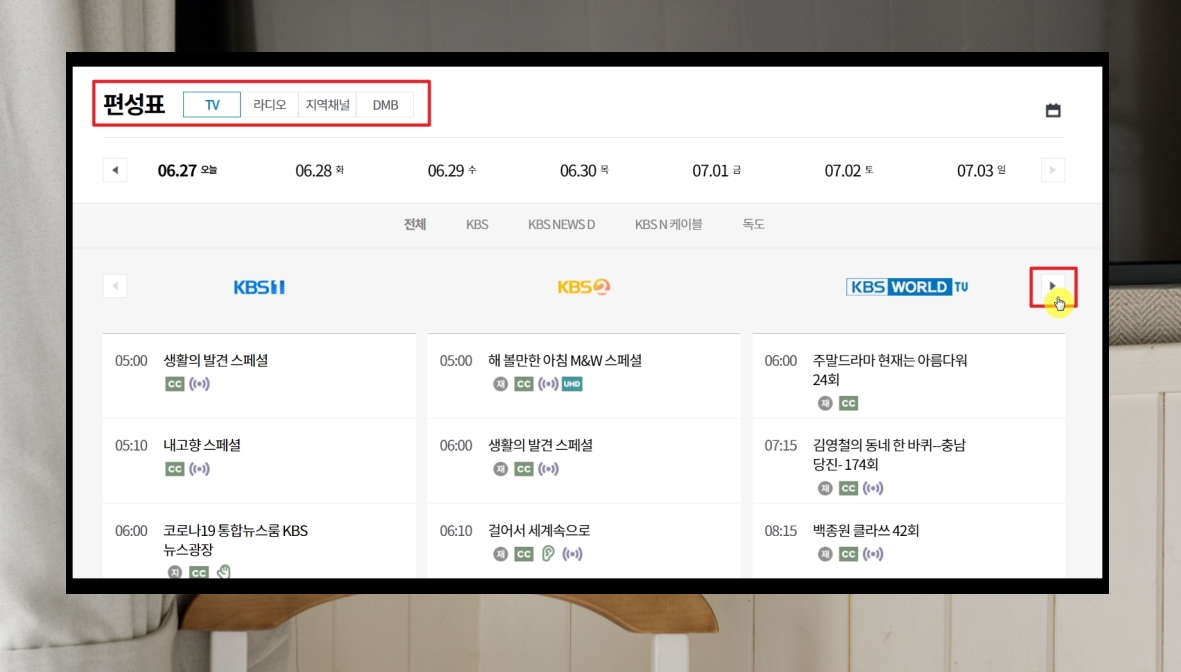Click the 06:10 time in KBS2

(456, 531)
